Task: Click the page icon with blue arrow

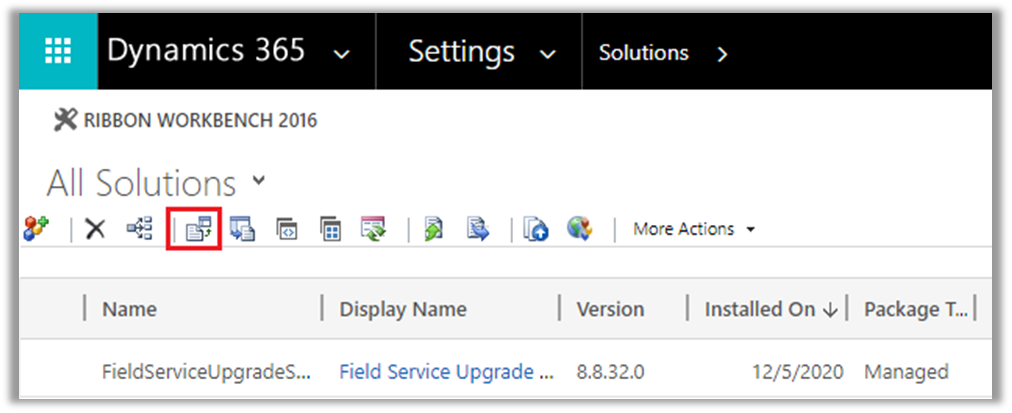Action: [476, 229]
